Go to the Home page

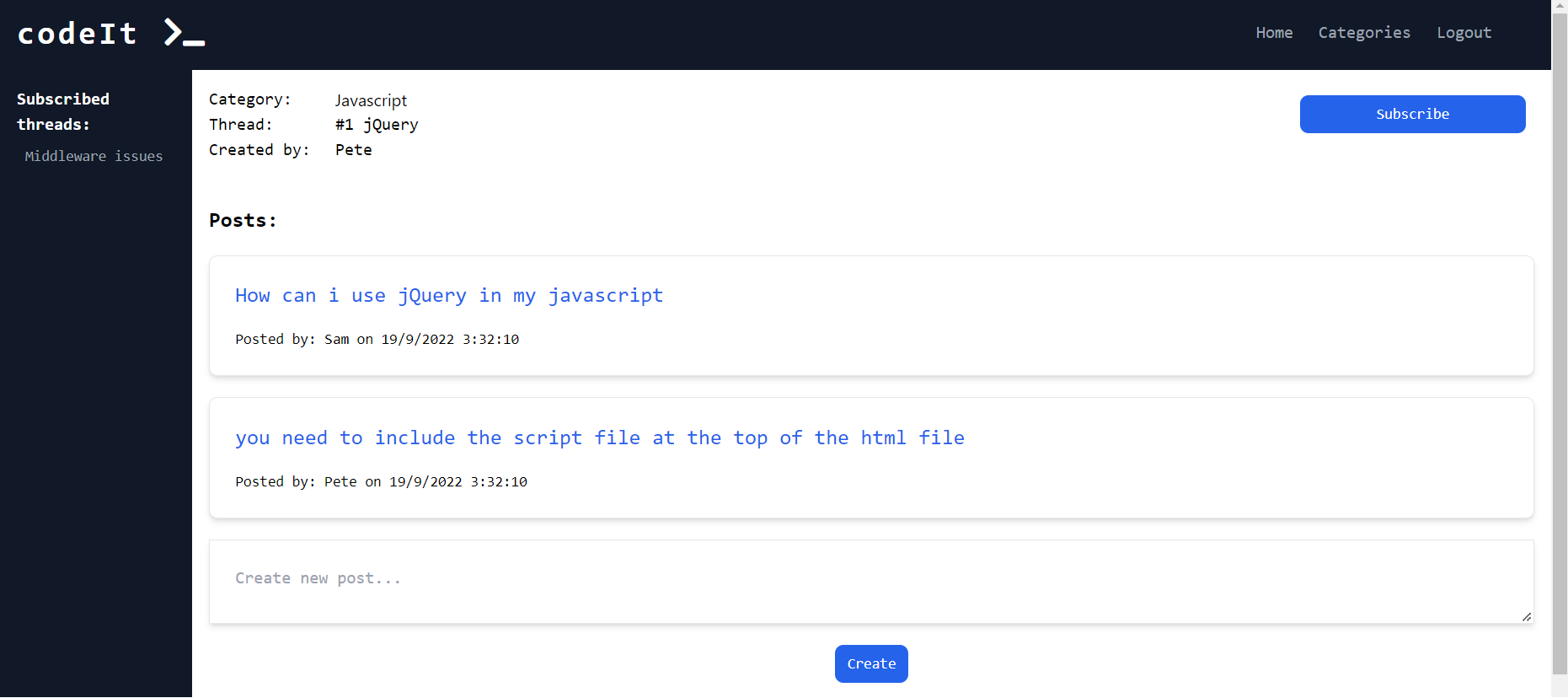click(1273, 33)
